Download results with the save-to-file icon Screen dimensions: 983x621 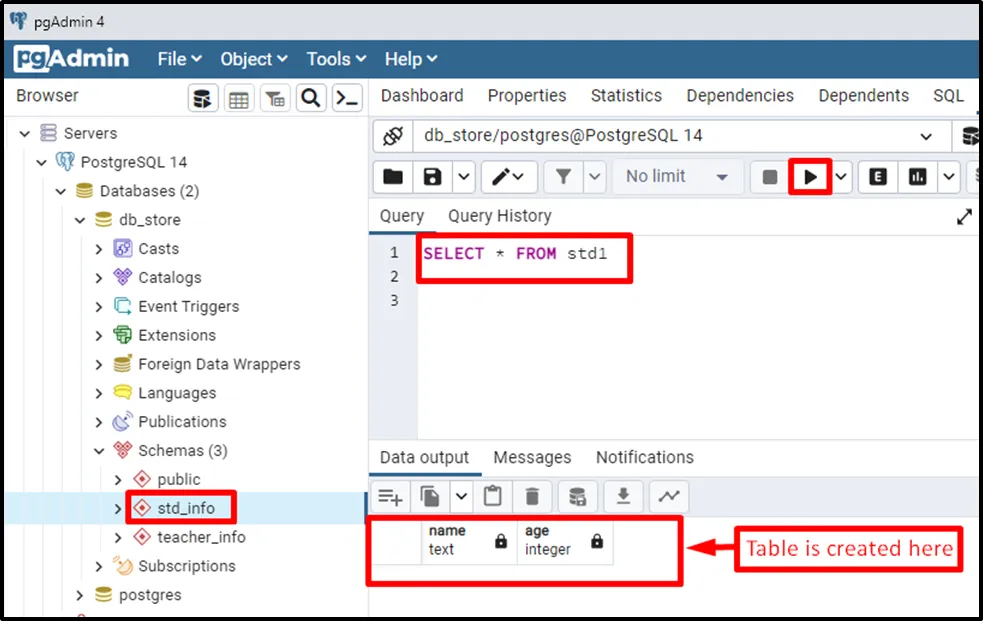point(623,495)
